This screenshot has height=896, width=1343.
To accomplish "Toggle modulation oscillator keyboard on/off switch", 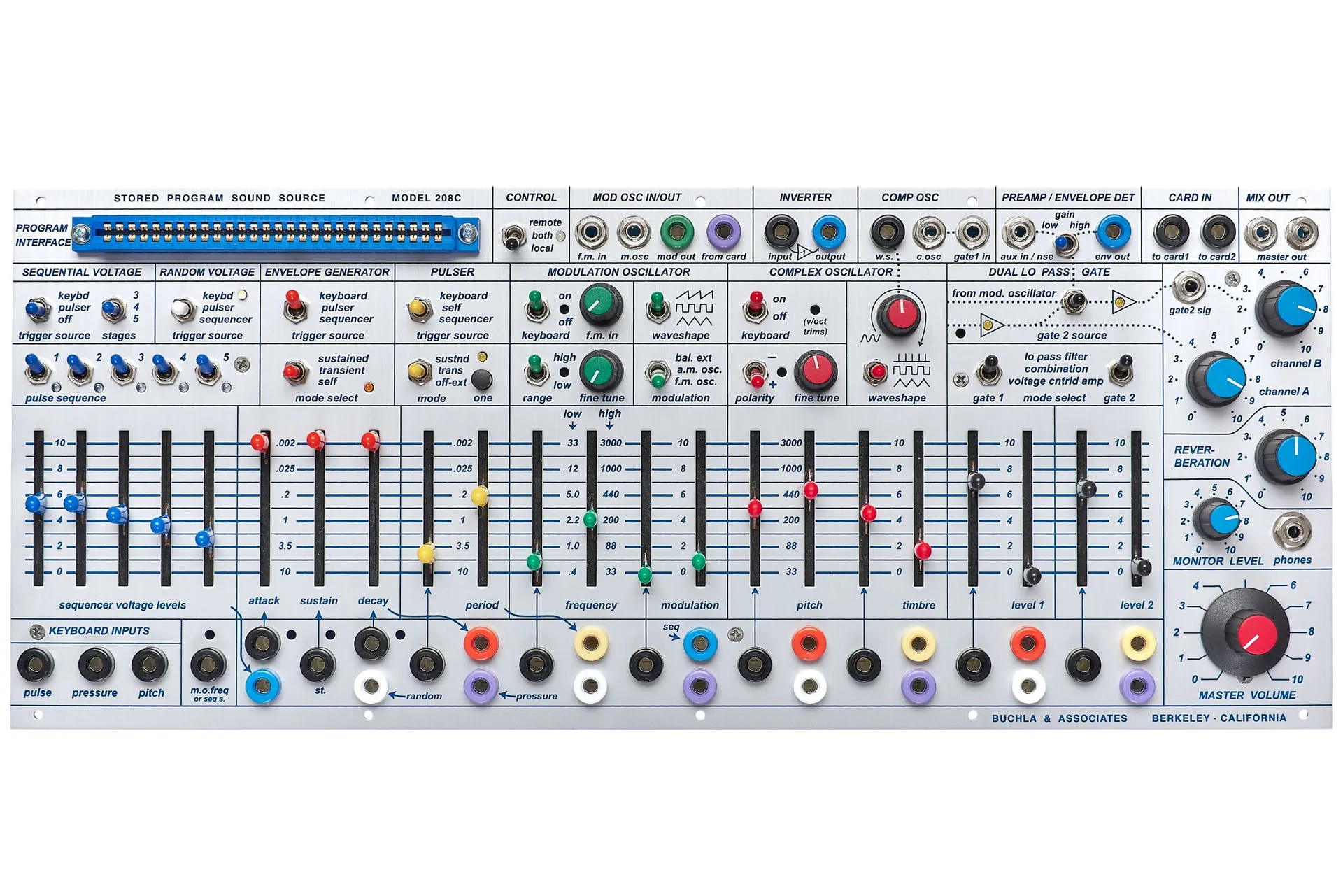I will point(537,307).
